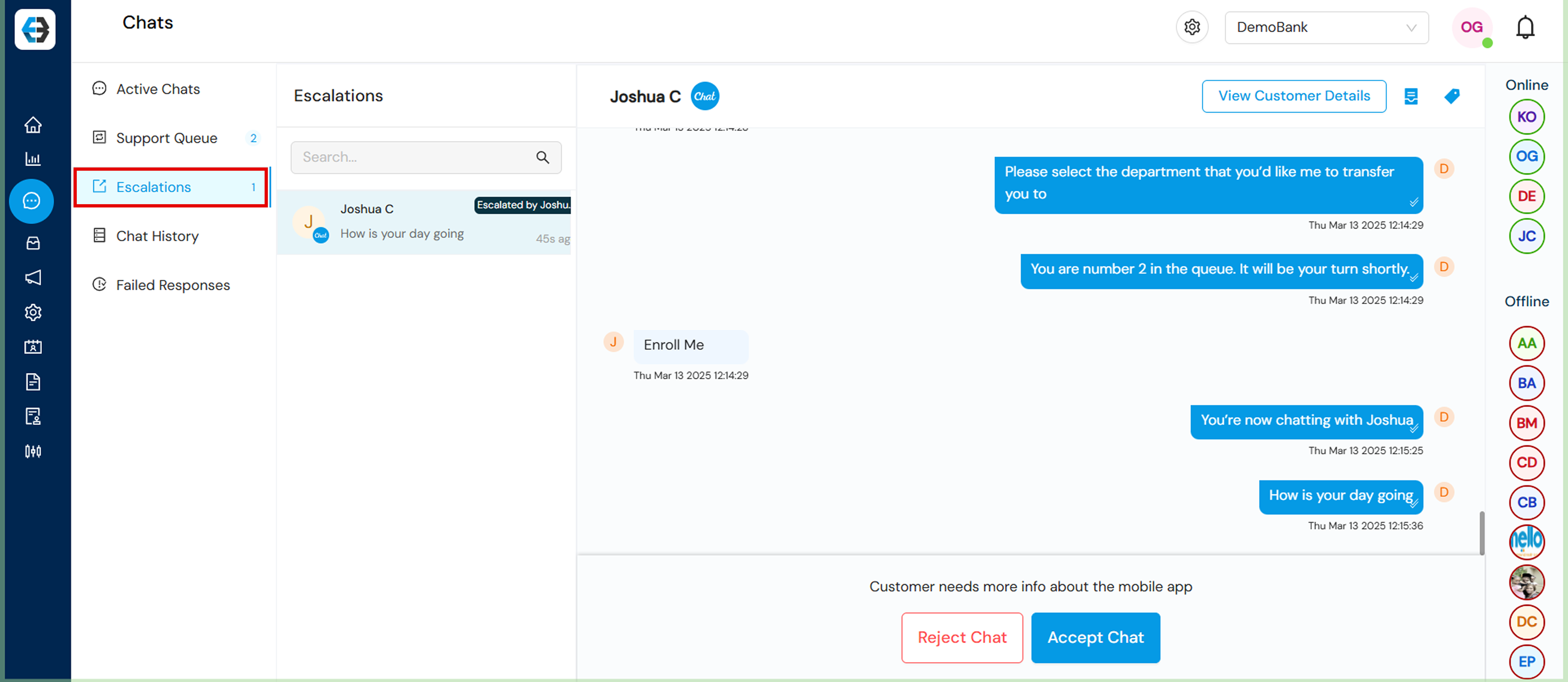The height and width of the screenshot is (682, 1568).
Task: Click the Reject Chat button
Action: click(x=962, y=638)
